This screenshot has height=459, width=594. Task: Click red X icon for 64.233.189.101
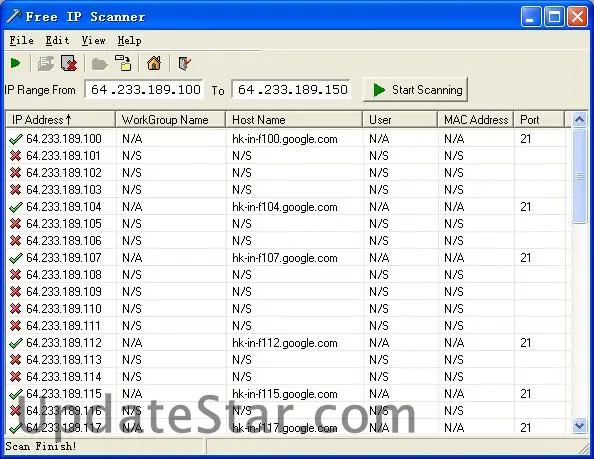(16, 156)
